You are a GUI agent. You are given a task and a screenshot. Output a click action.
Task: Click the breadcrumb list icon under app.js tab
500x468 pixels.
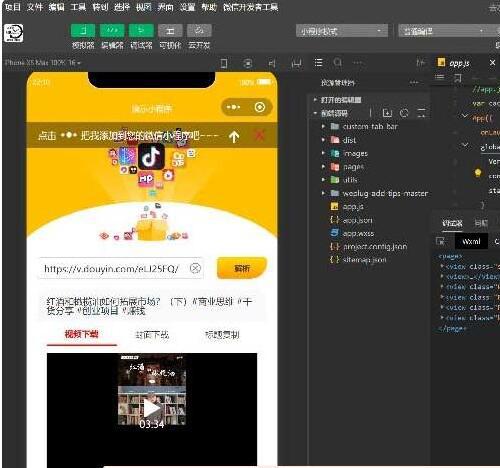[440, 77]
